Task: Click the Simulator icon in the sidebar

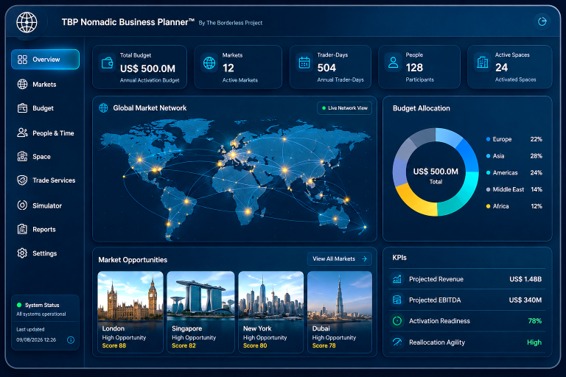Action: [22, 205]
